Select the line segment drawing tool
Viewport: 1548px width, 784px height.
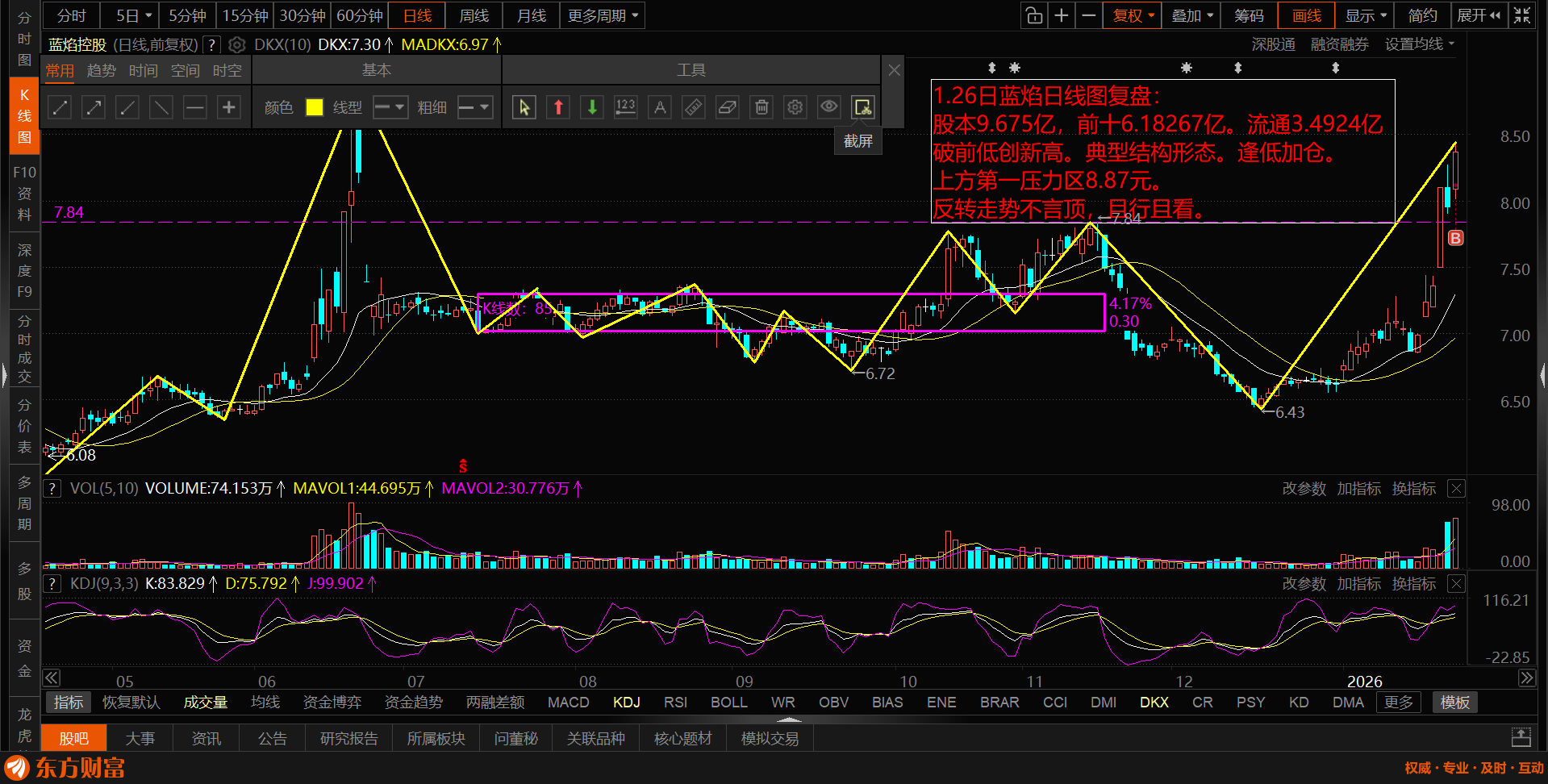(61, 107)
